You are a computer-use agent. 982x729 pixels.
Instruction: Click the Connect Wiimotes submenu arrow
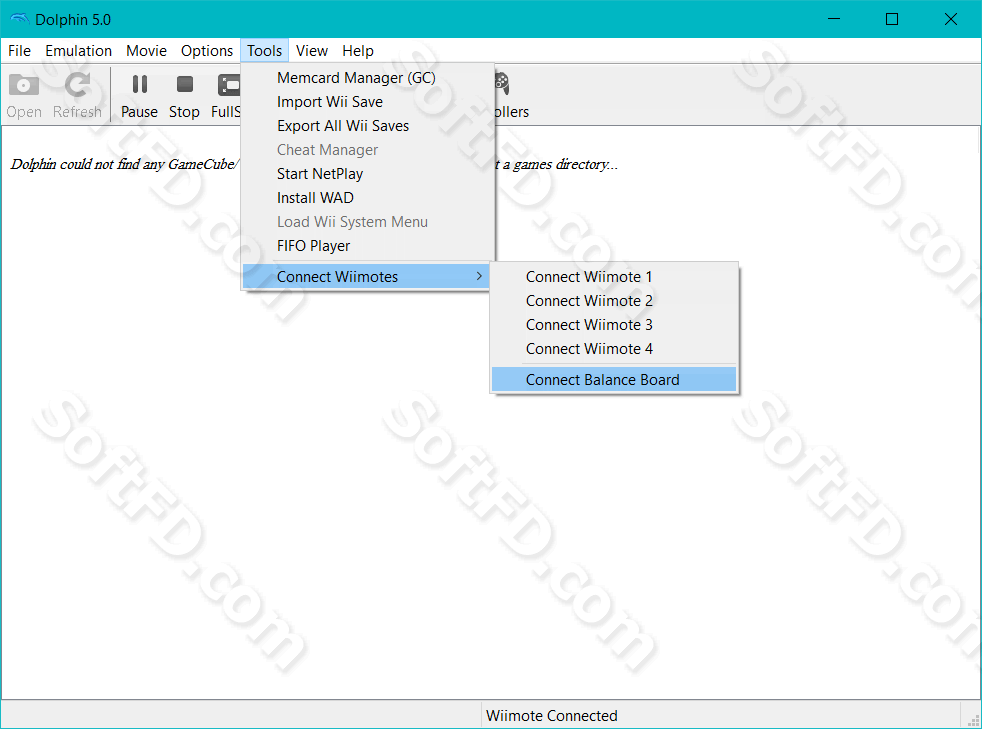coord(479,276)
